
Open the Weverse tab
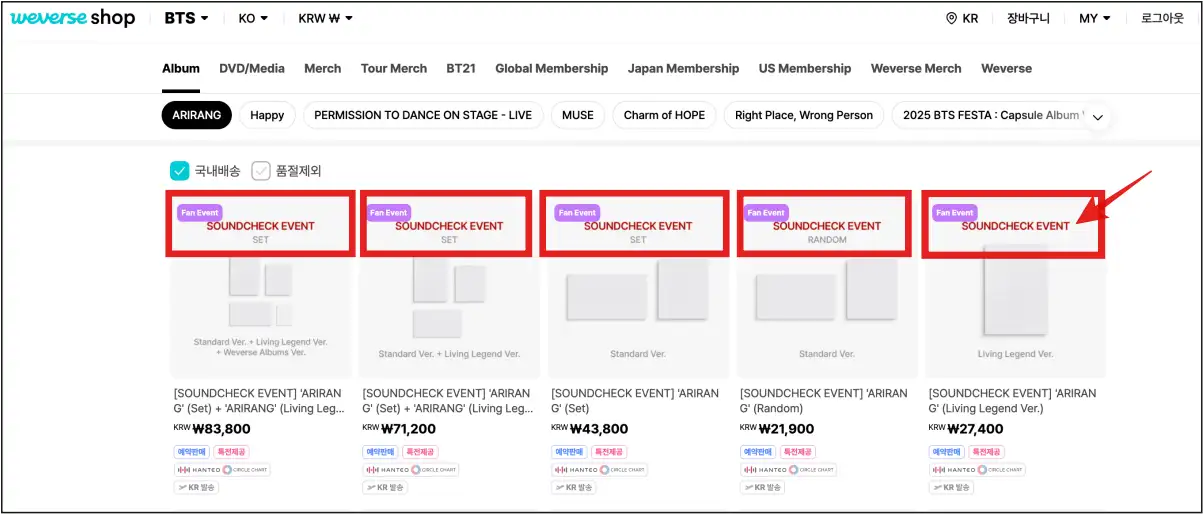(x=1006, y=68)
